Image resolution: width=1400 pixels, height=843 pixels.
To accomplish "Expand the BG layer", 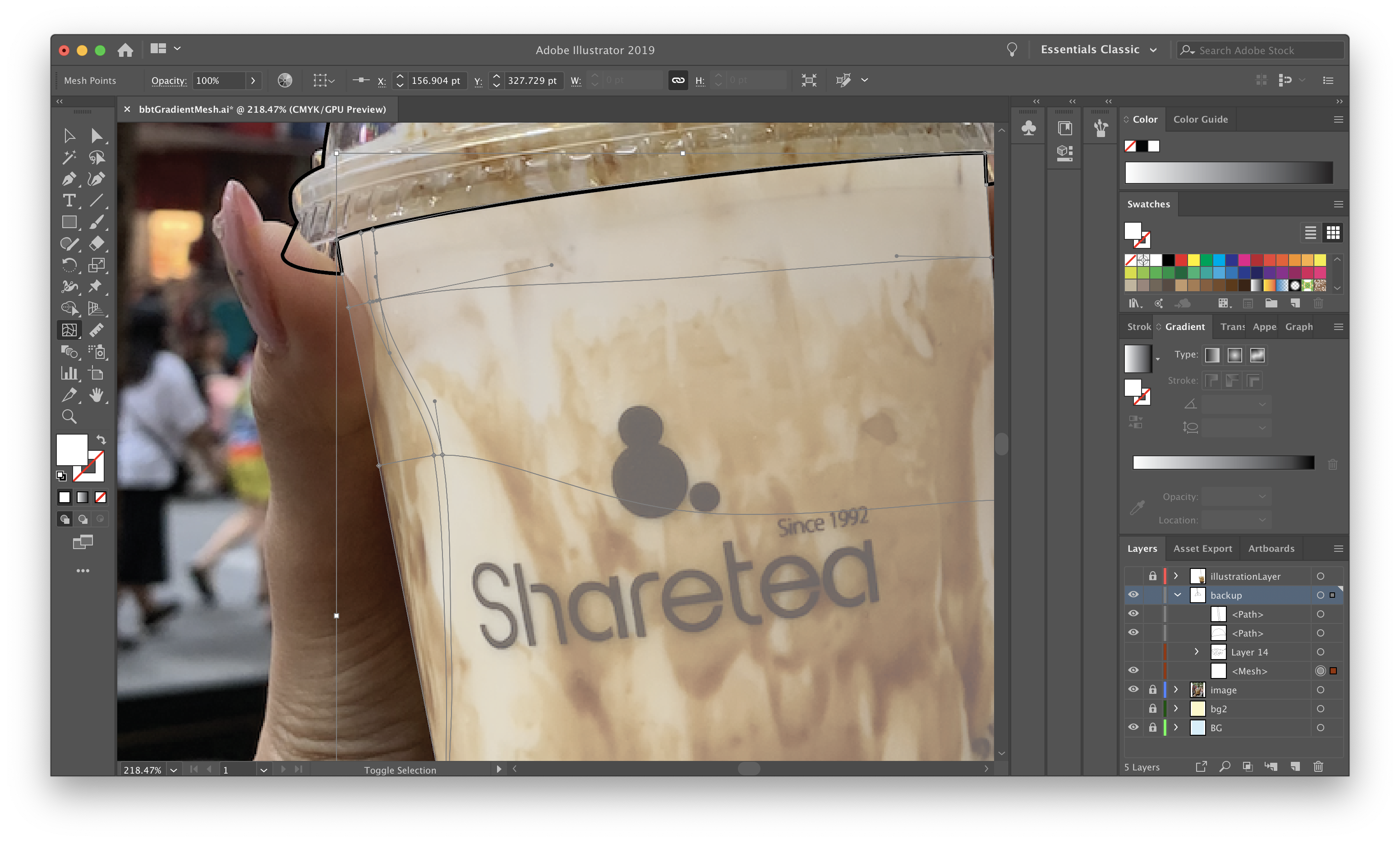I will 1175,727.
